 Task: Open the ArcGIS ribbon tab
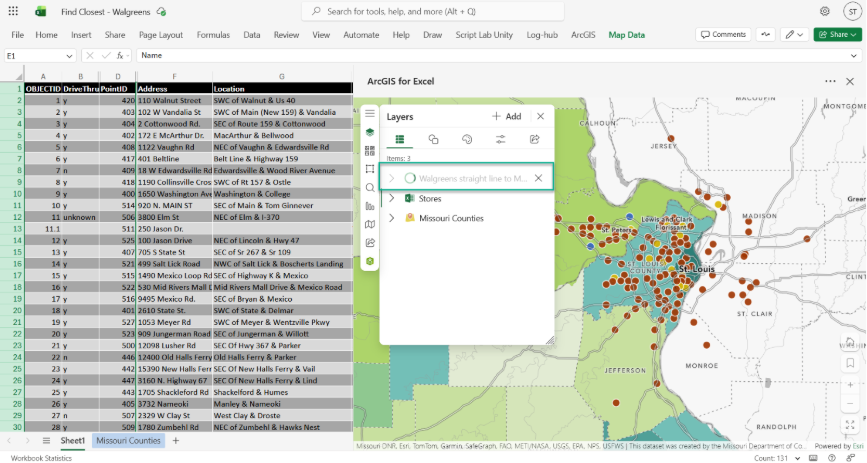pyautogui.click(x=583, y=35)
